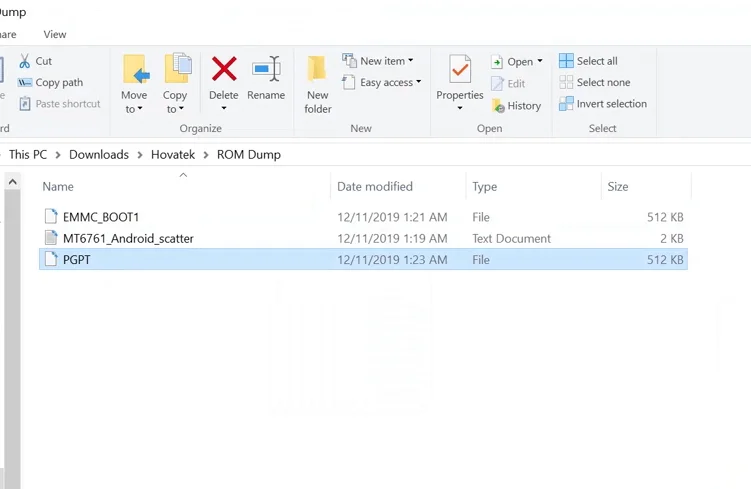Click the Select all icon
751x489 pixels.
coord(566,61)
